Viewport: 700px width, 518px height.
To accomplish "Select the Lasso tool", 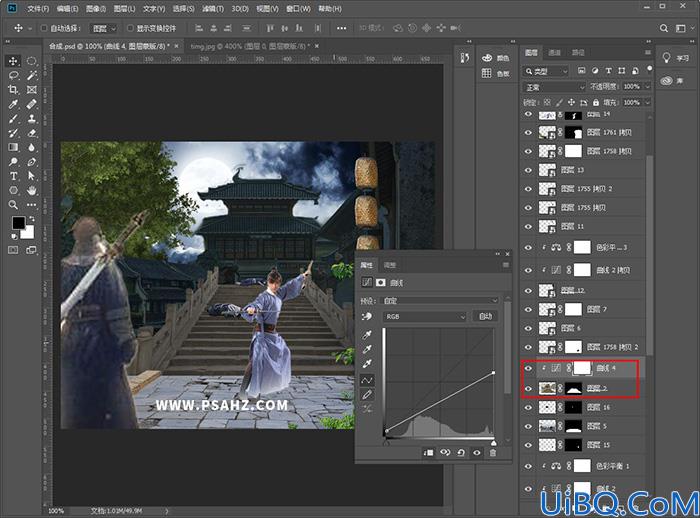I will [13, 75].
